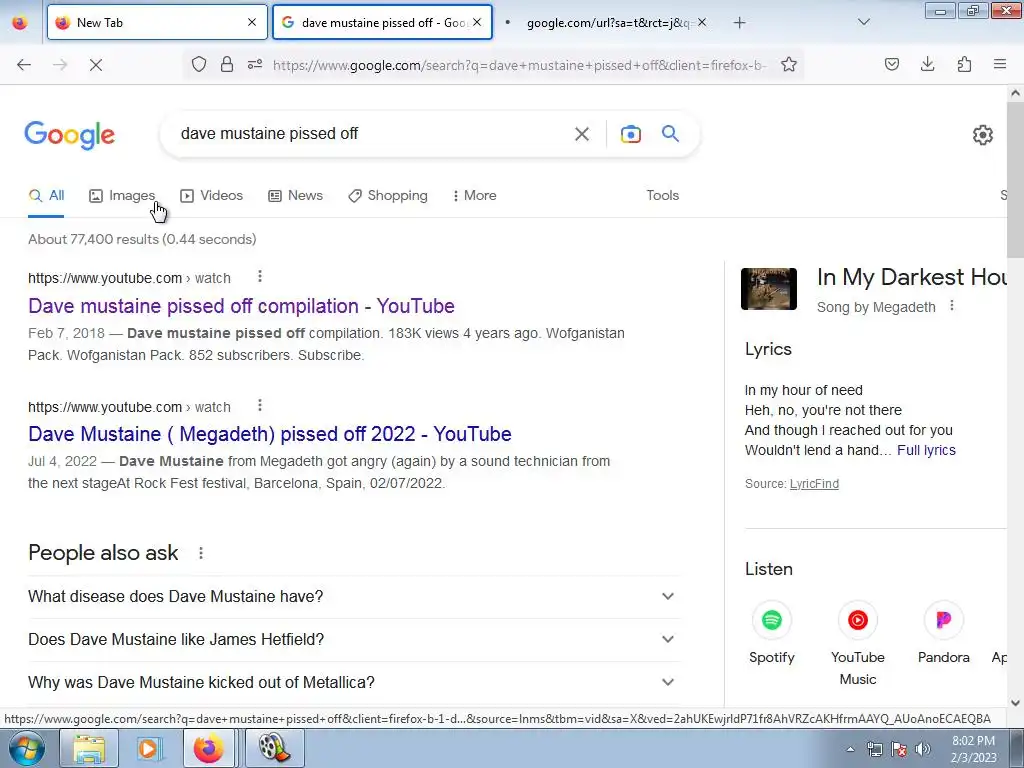Viewport: 1024px width, 768px height.
Task: Open the Firefox hamburger application menu
Action: click(1000, 64)
